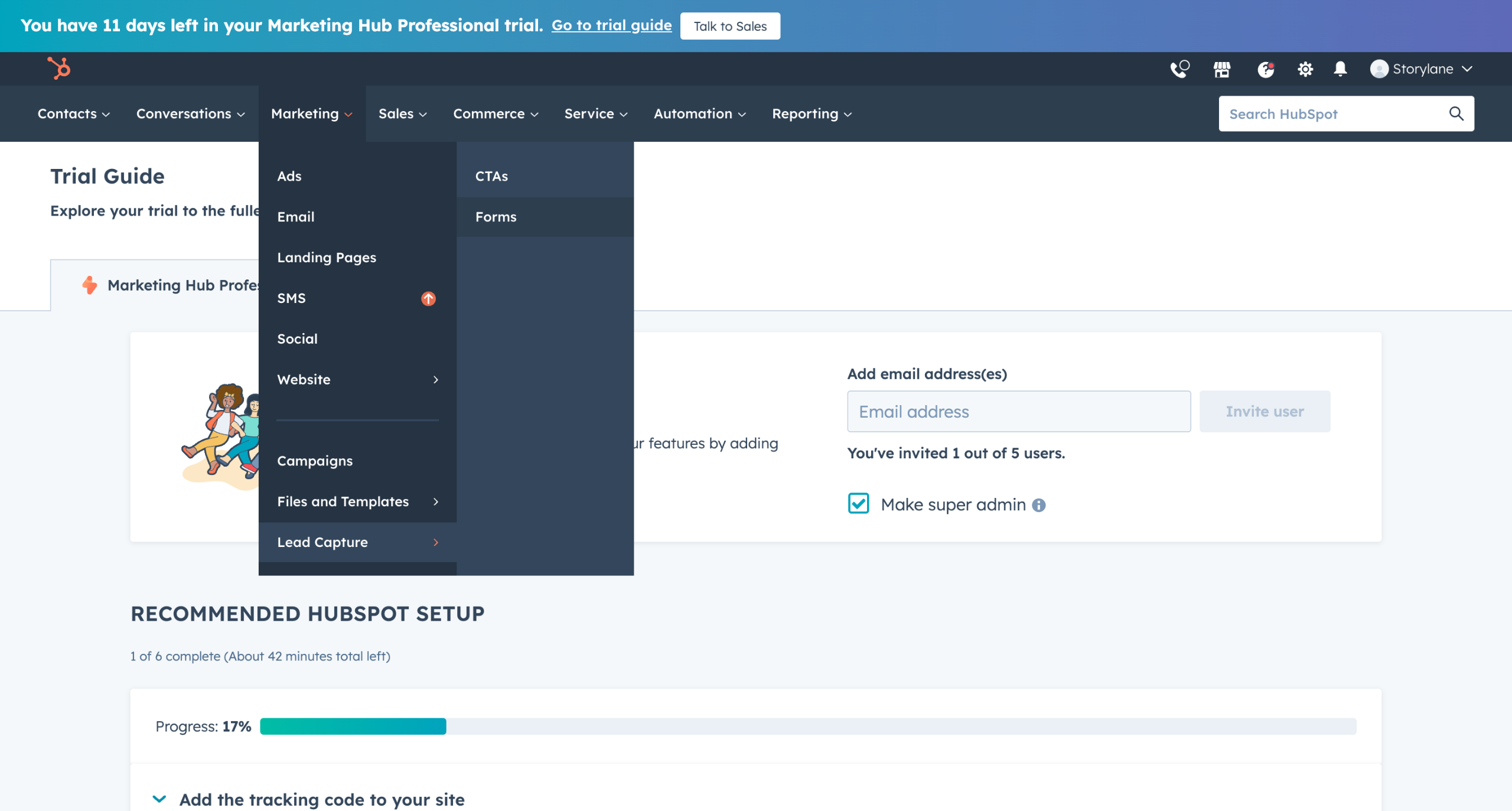Viewport: 1512px width, 811px height.
Task: Open the Service dropdown
Action: pos(595,113)
